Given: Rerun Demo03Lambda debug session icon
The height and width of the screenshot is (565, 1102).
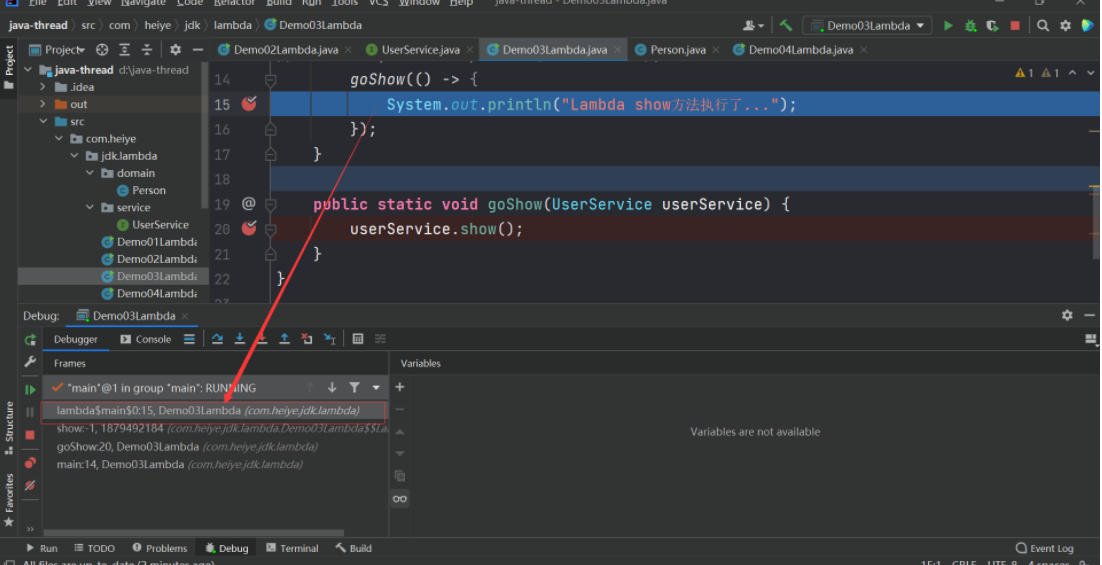Looking at the screenshot, I should tap(30, 340).
